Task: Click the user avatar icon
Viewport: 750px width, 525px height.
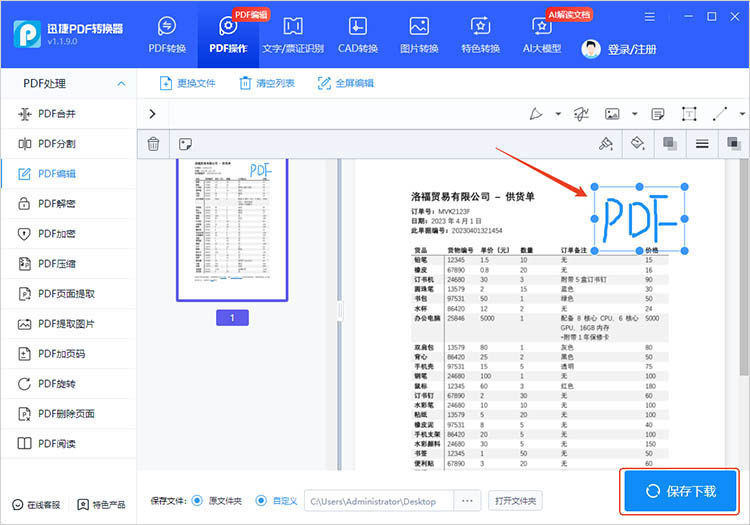Action: [x=591, y=49]
